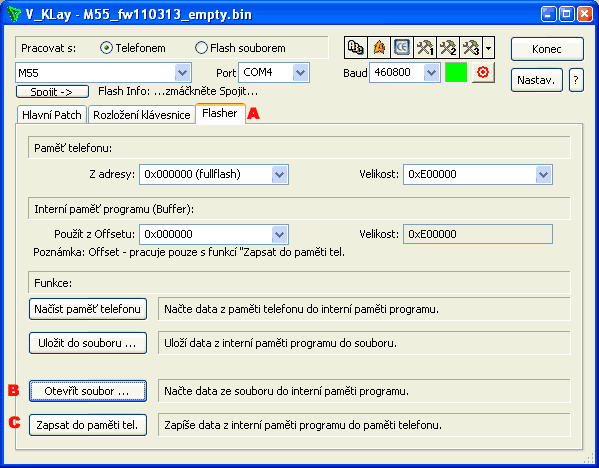Click the V_KLay title bar app icon
This screenshot has height=468, width=599.
(15, 14)
